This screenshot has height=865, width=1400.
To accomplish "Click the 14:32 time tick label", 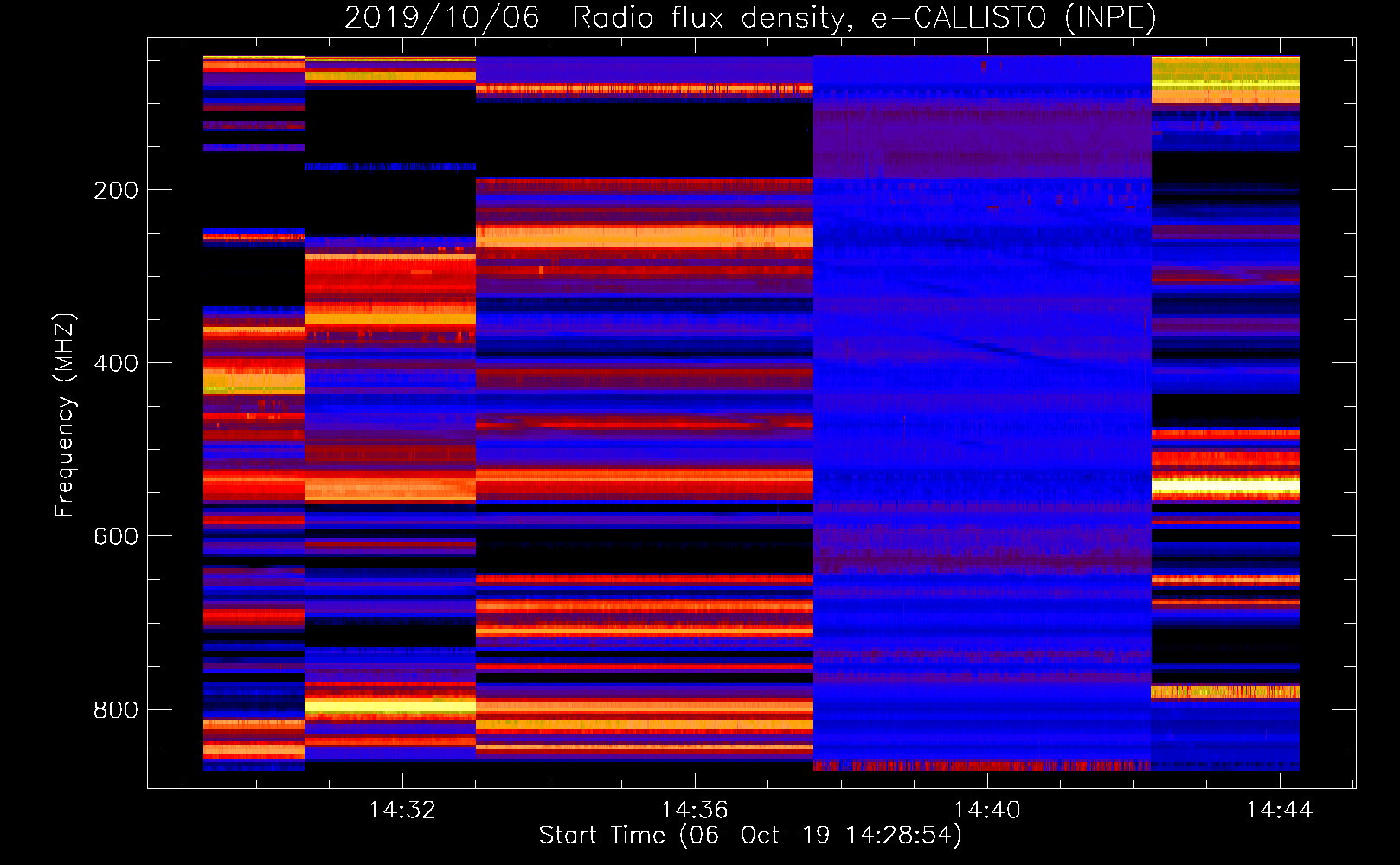I will (x=402, y=811).
